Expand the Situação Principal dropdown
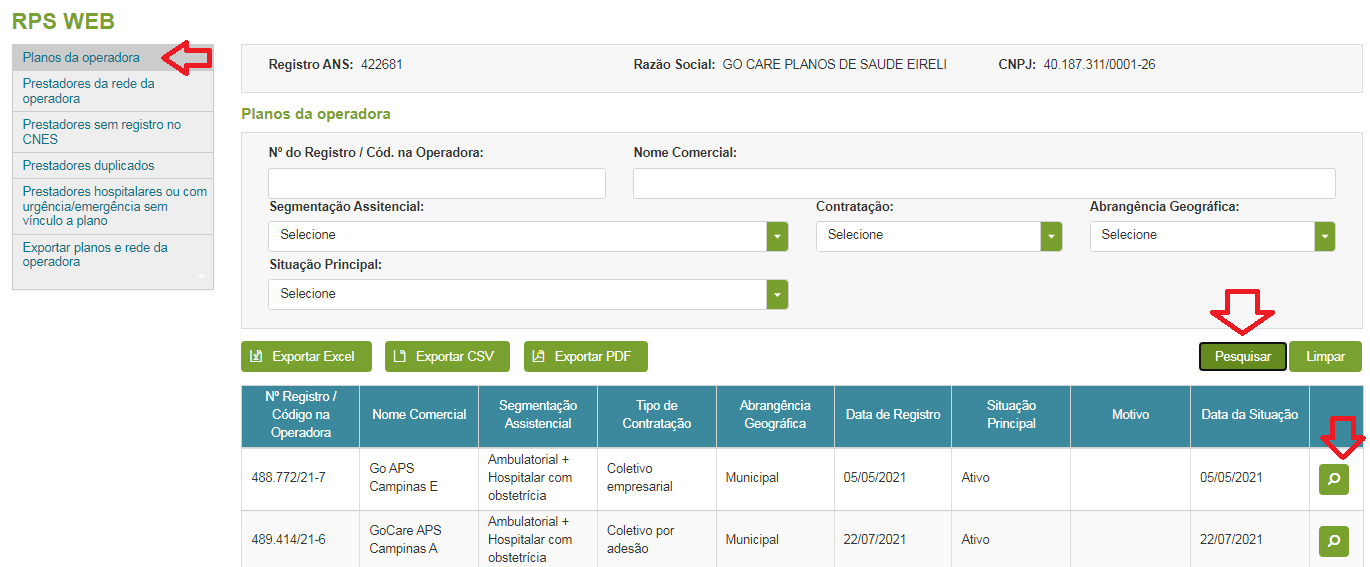1370x567 pixels. pyautogui.click(x=777, y=295)
